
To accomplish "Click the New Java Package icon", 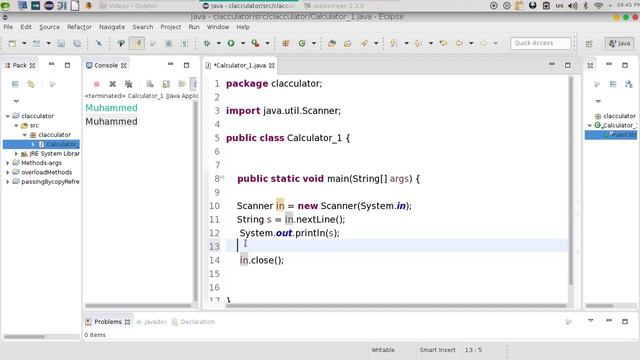I will [x=286, y=43].
